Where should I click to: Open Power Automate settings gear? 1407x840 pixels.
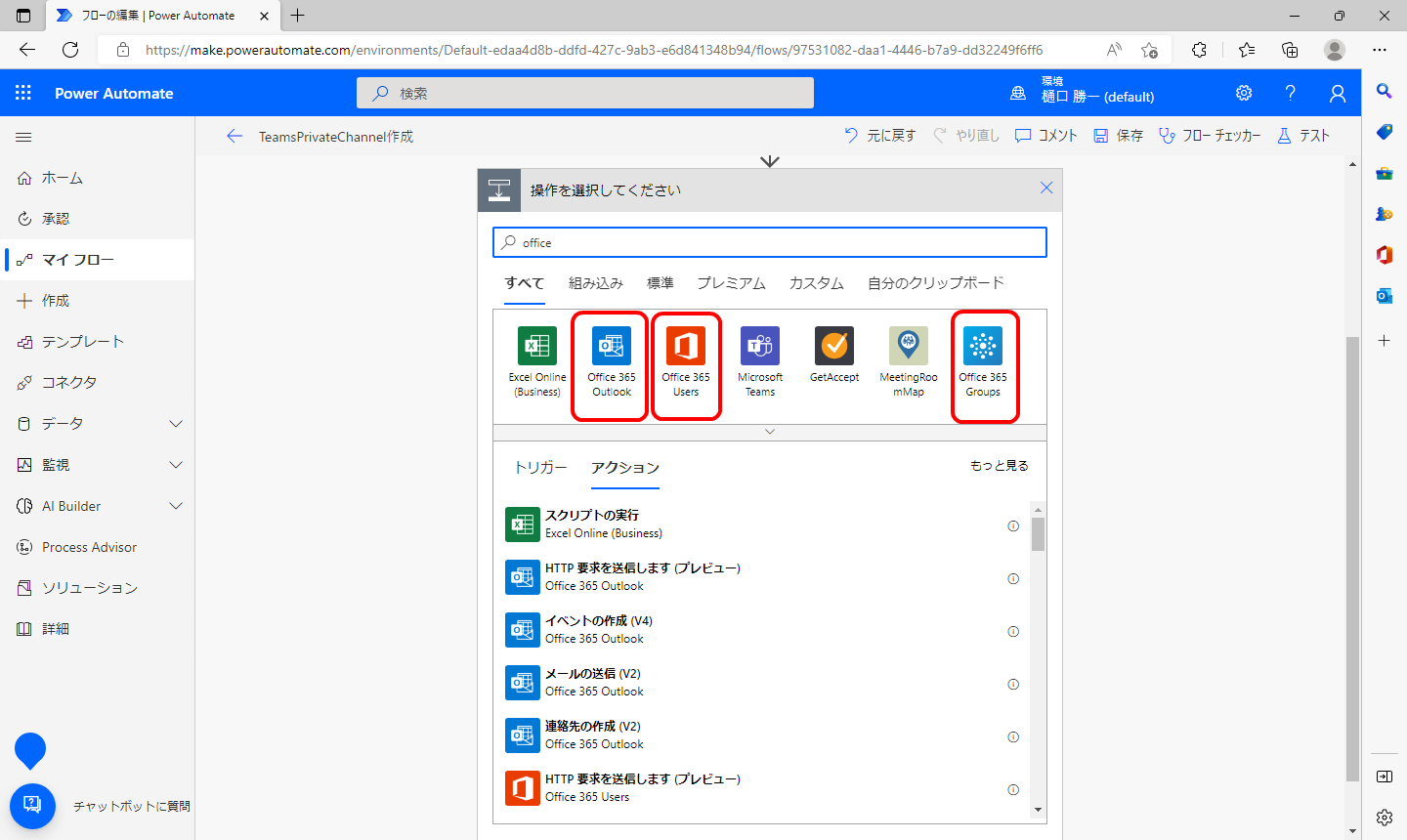[1244, 93]
